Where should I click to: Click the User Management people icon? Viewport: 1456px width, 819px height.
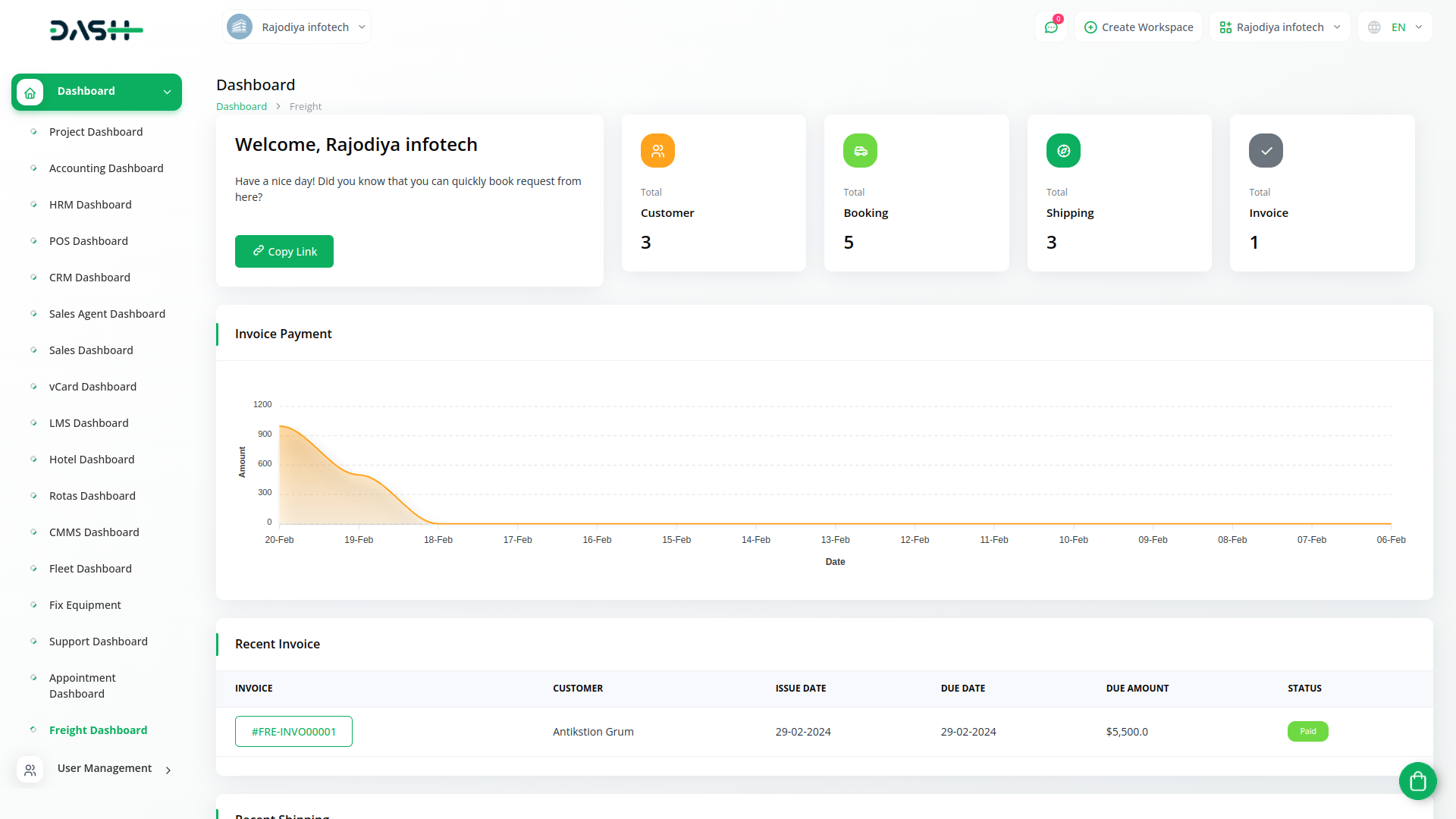tap(30, 770)
